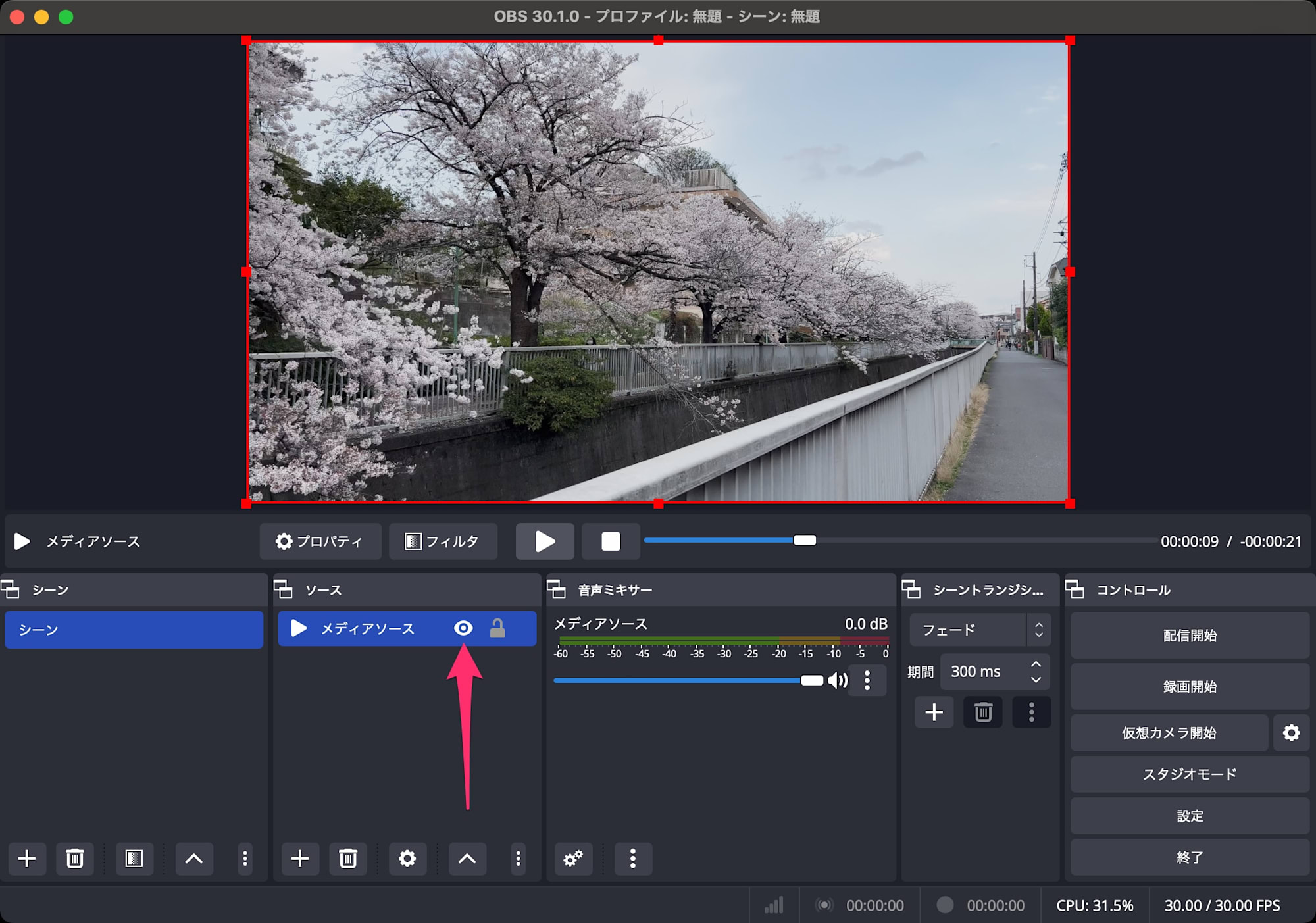Image resolution: width=1316 pixels, height=923 pixels.
Task: Float the コントロール dock panel icon
Action: click(x=1075, y=589)
